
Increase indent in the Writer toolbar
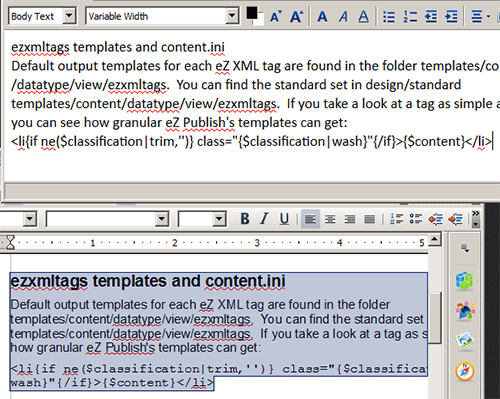pyautogui.click(x=455, y=219)
